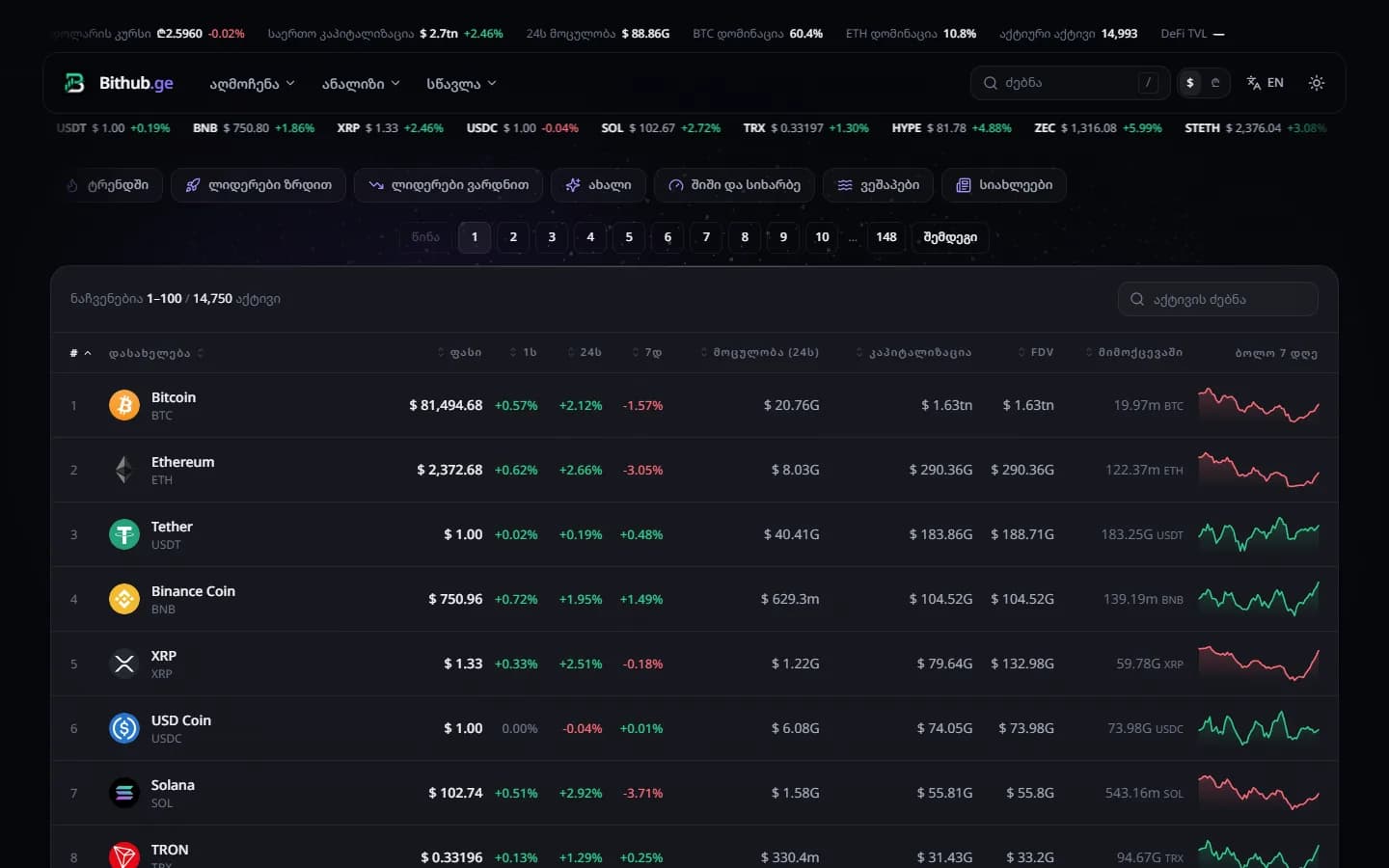Screen dimensions: 1389x868
Task: Click the Solana coin icon
Action: tap(124, 793)
